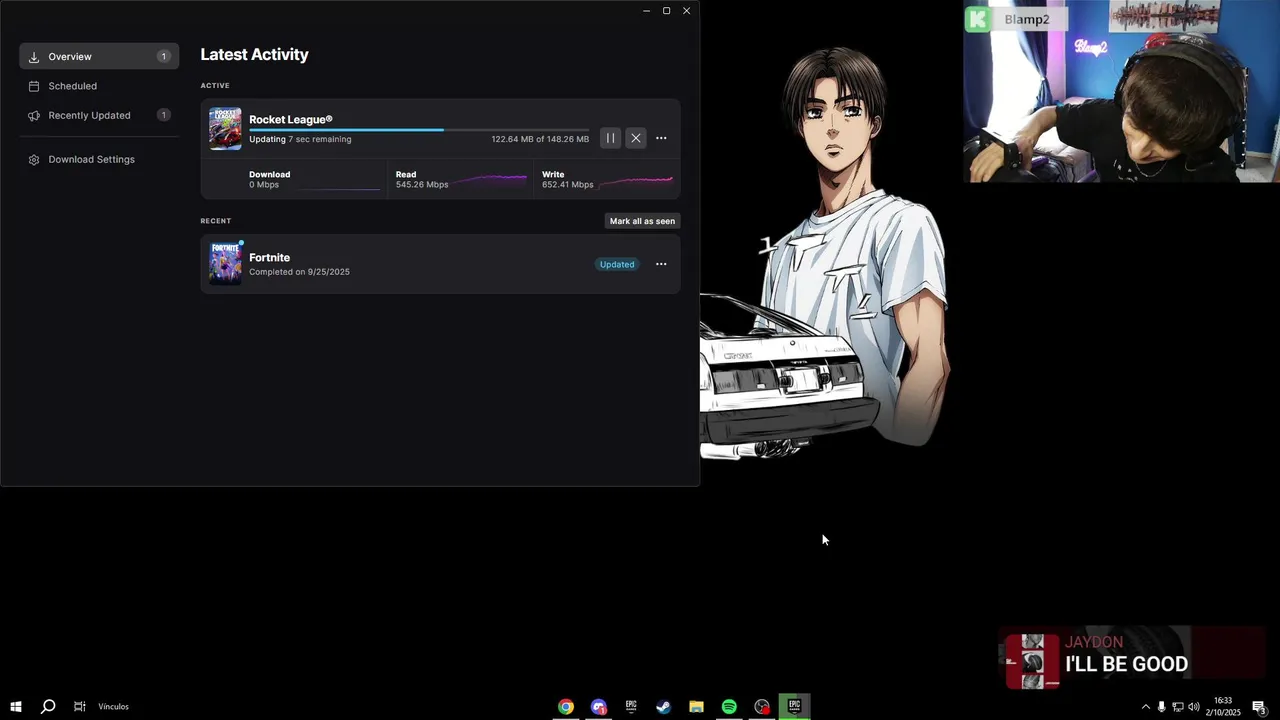Viewport: 1280px width, 720px height.
Task: Click the Read speed 545.26 Mbps value
Action: click(x=422, y=185)
